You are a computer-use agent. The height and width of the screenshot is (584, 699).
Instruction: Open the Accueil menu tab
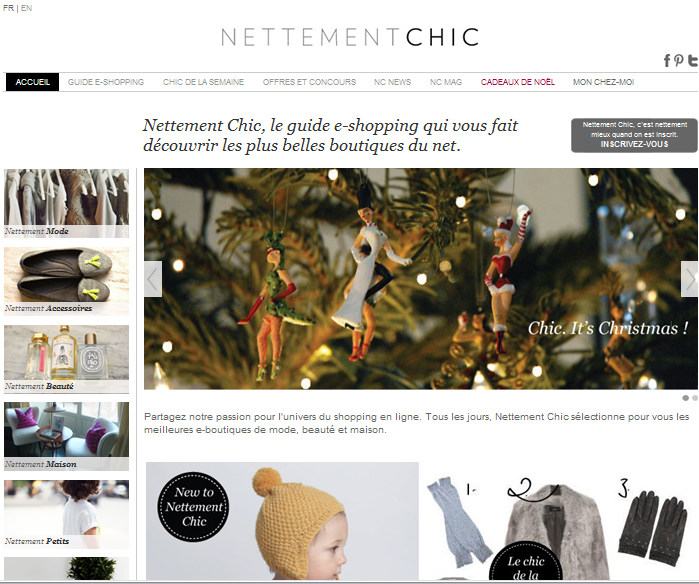coord(33,82)
